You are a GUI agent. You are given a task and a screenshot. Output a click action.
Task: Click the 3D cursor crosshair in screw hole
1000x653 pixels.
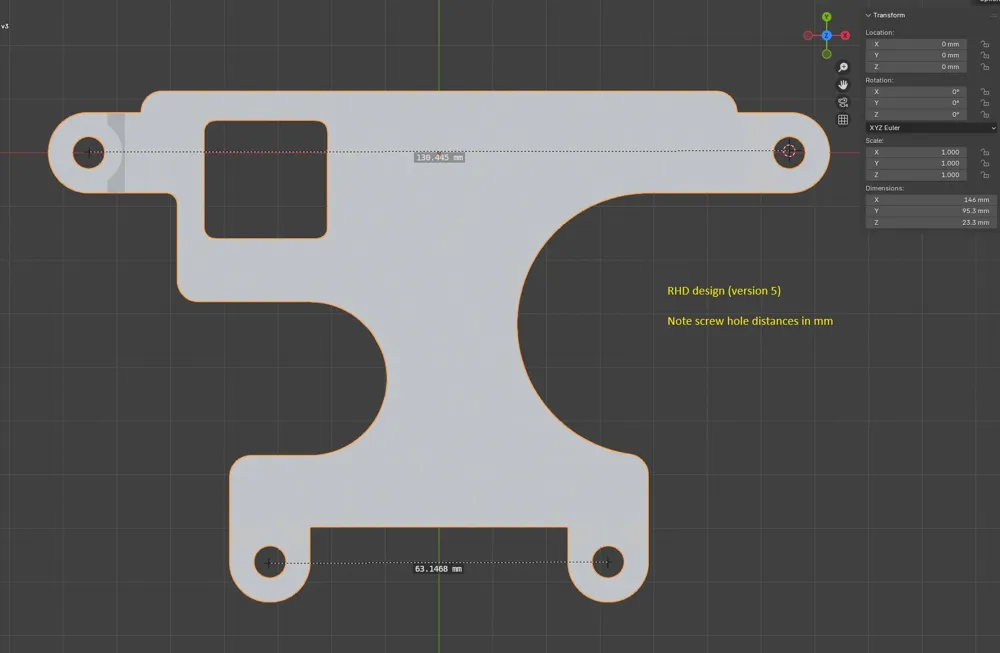click(790, 151)
